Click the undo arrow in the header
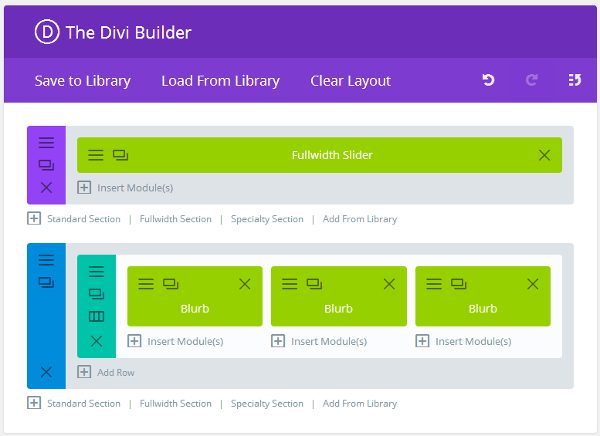 point(489,81)
